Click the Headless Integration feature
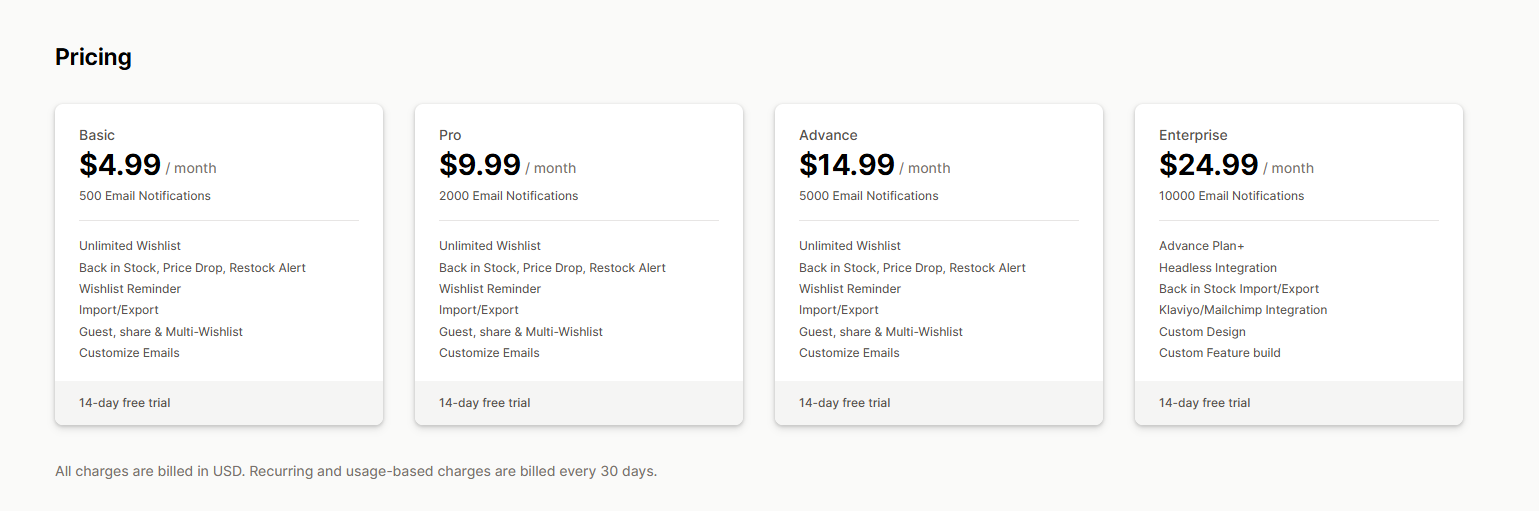Image resolution: width=1539 pixels, height=511 pixels. 1218,268
